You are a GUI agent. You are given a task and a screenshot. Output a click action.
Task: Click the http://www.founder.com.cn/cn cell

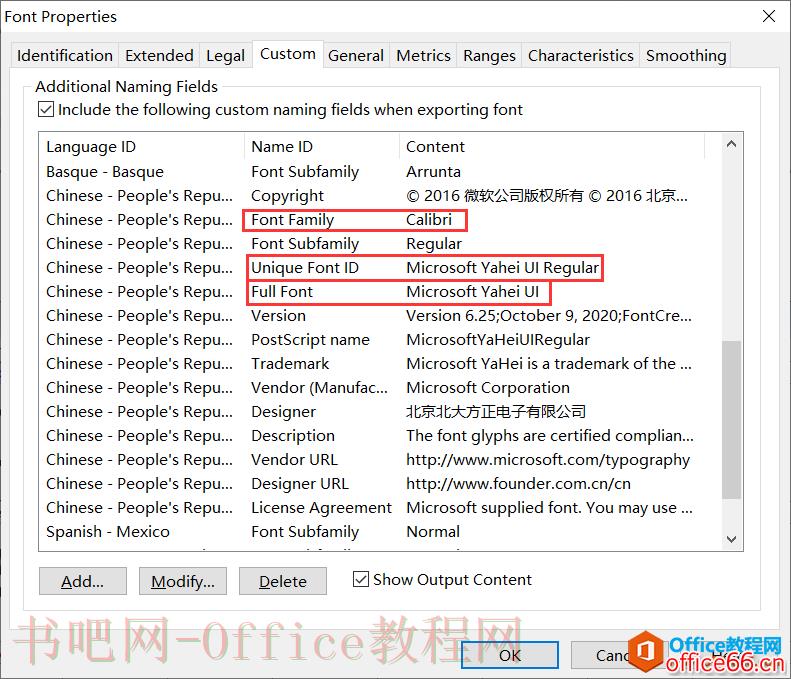(519, 483)
